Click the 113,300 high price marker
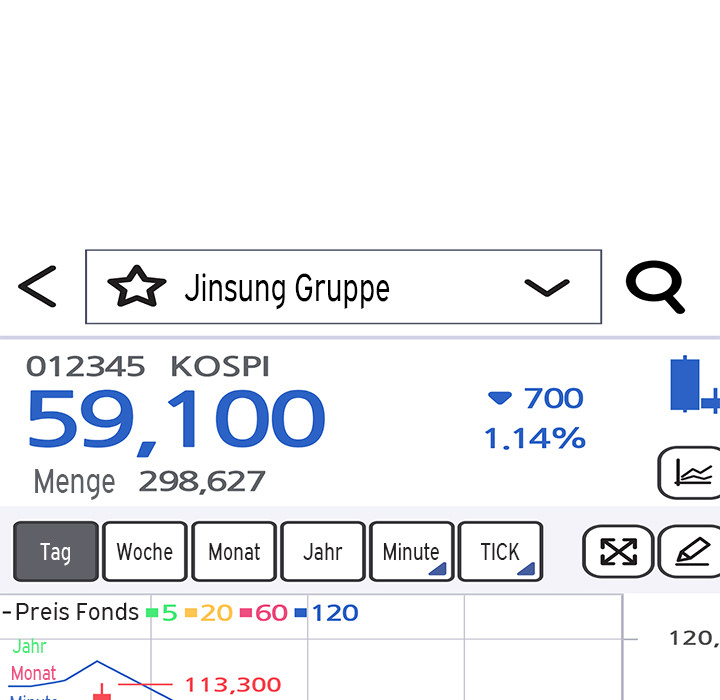This screenshot has height=700, width=720. point(233,685)
